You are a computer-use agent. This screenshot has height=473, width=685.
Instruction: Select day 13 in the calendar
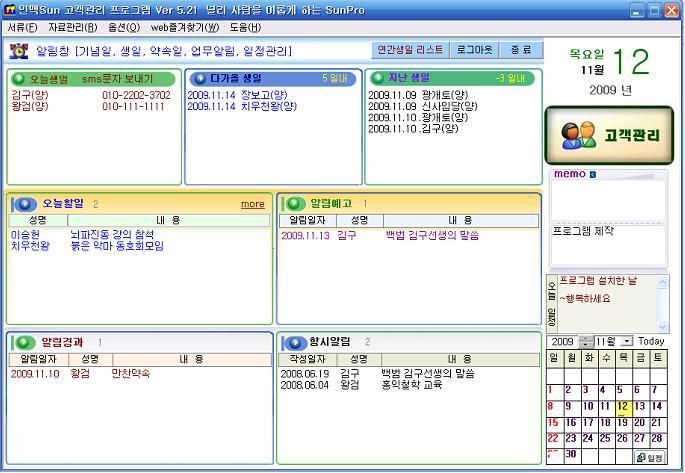click(x=640, y=407)
